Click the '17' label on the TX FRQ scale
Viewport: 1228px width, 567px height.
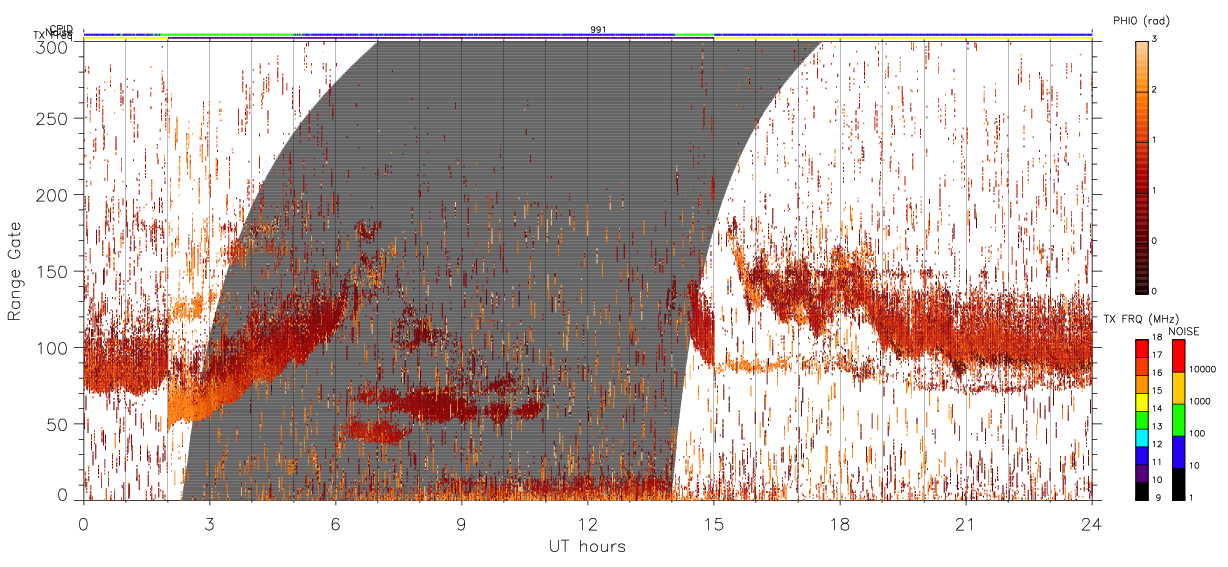tap(1157, 355)
